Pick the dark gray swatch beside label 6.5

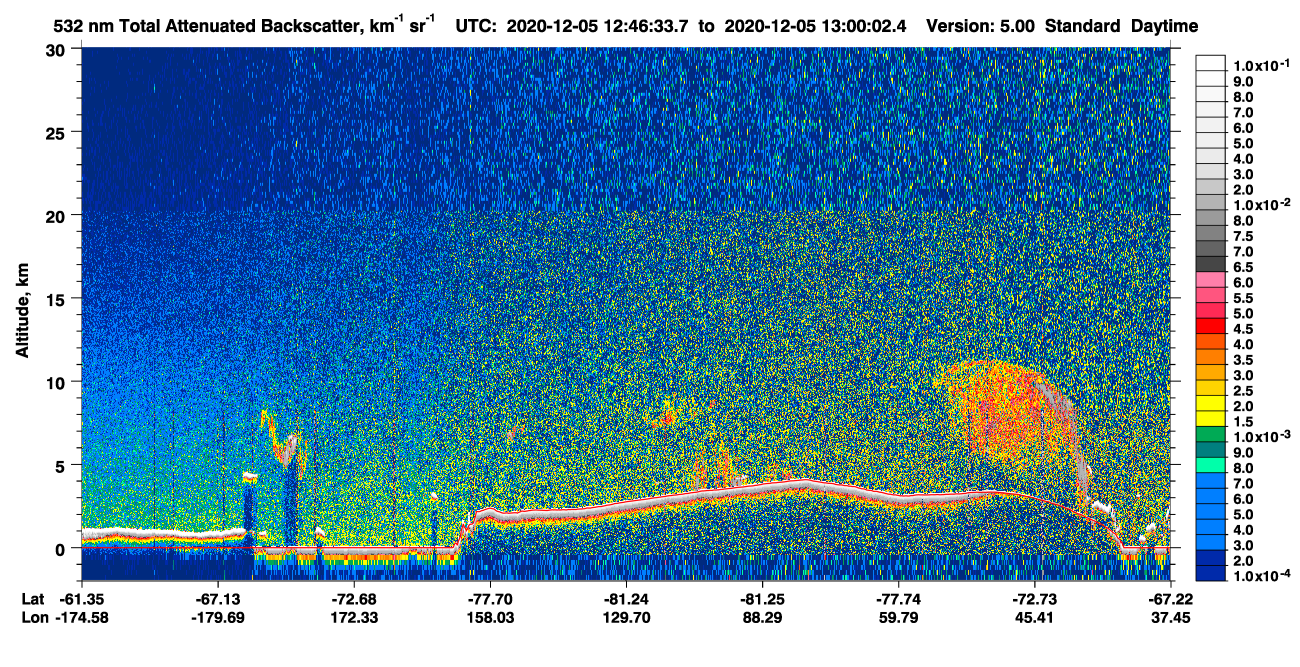coord(1210,264)
